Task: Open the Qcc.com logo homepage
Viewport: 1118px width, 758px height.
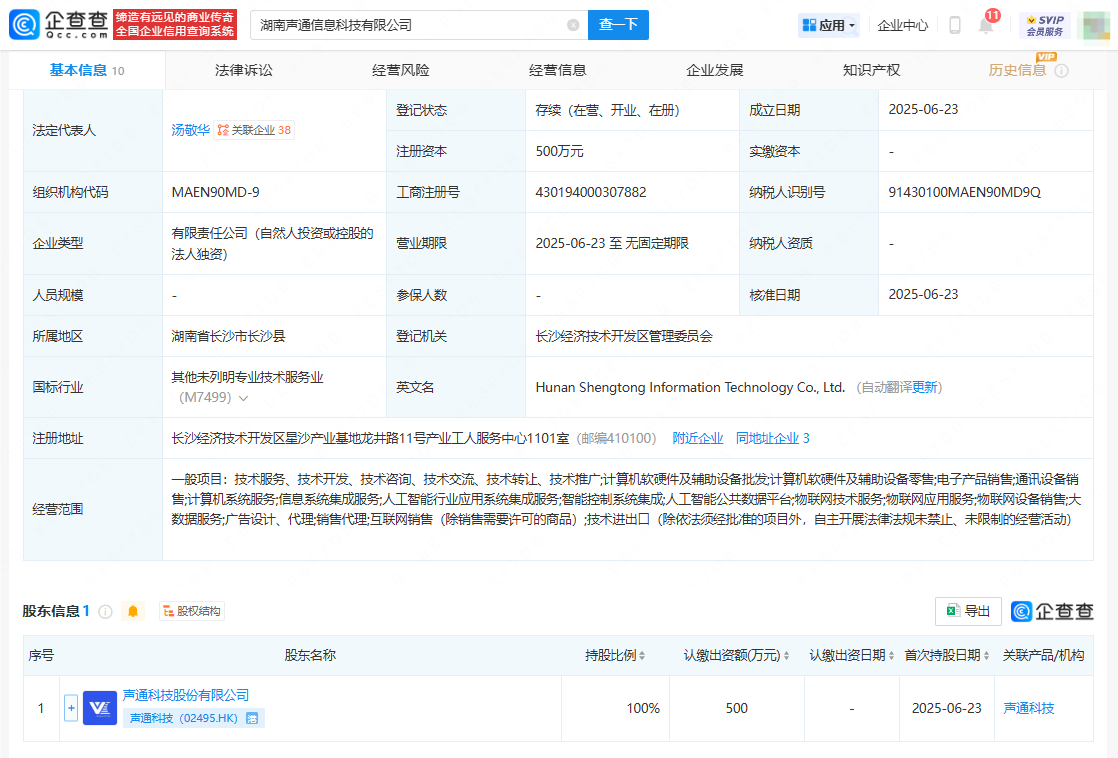Action: point(59,24)
